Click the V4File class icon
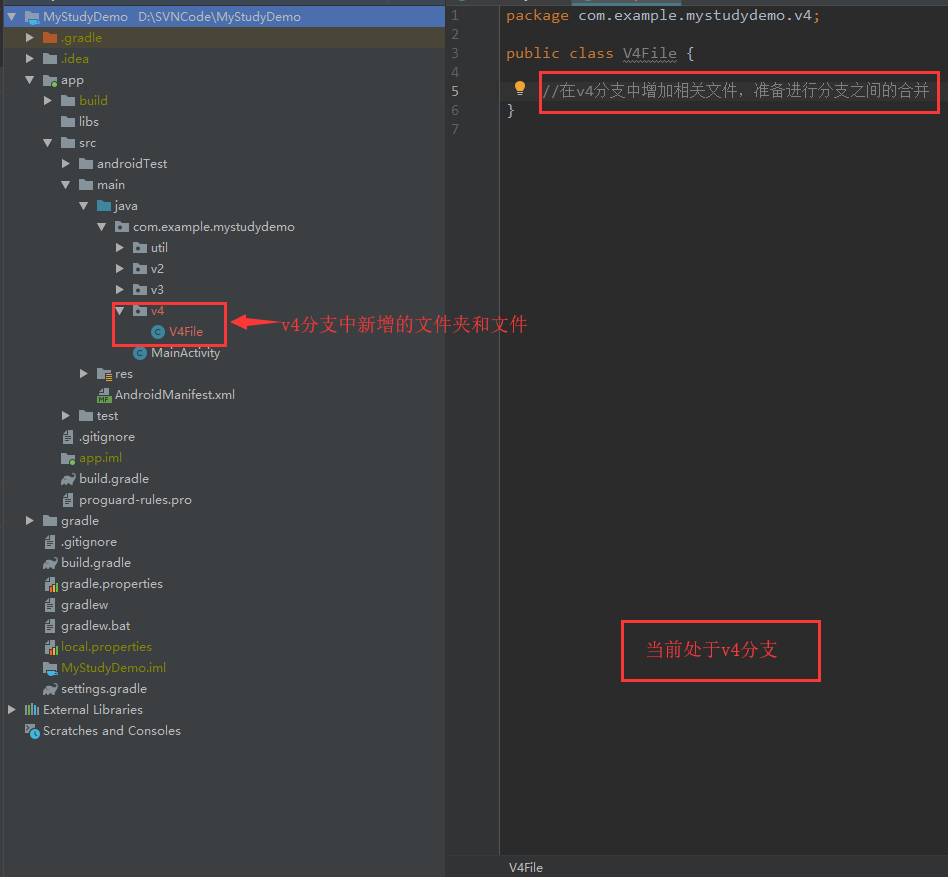The height and width of the screenshot is (877, 948). [158, 332]
